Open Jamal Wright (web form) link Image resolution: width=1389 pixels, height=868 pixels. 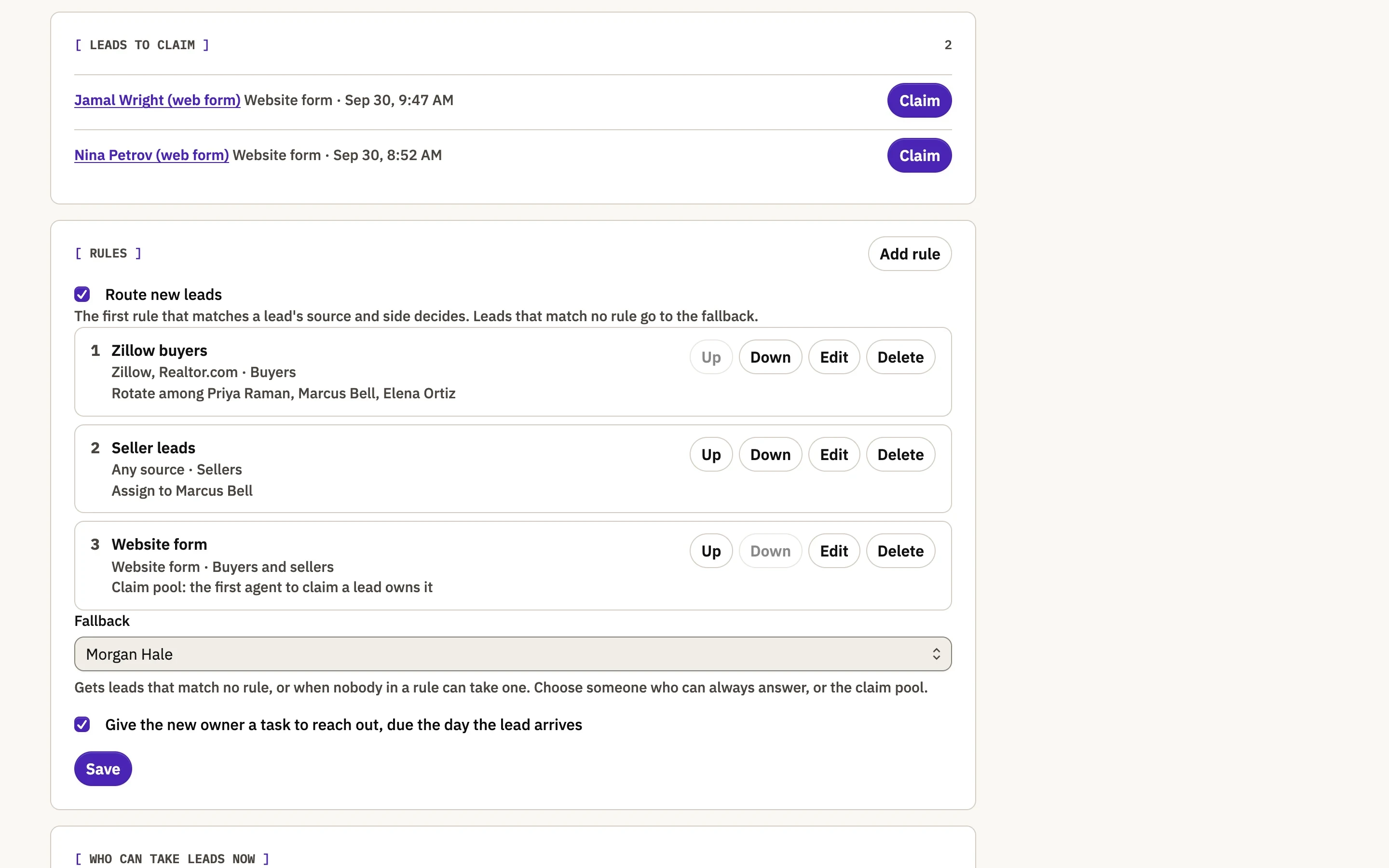(x=157, y=100)
